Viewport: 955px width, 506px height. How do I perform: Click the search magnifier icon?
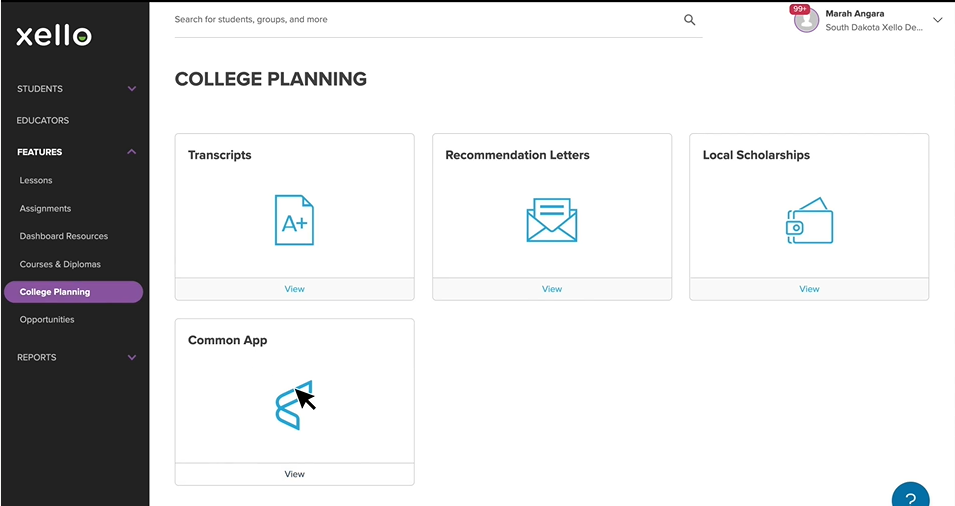pyautogui.click(x=689, y=19)
